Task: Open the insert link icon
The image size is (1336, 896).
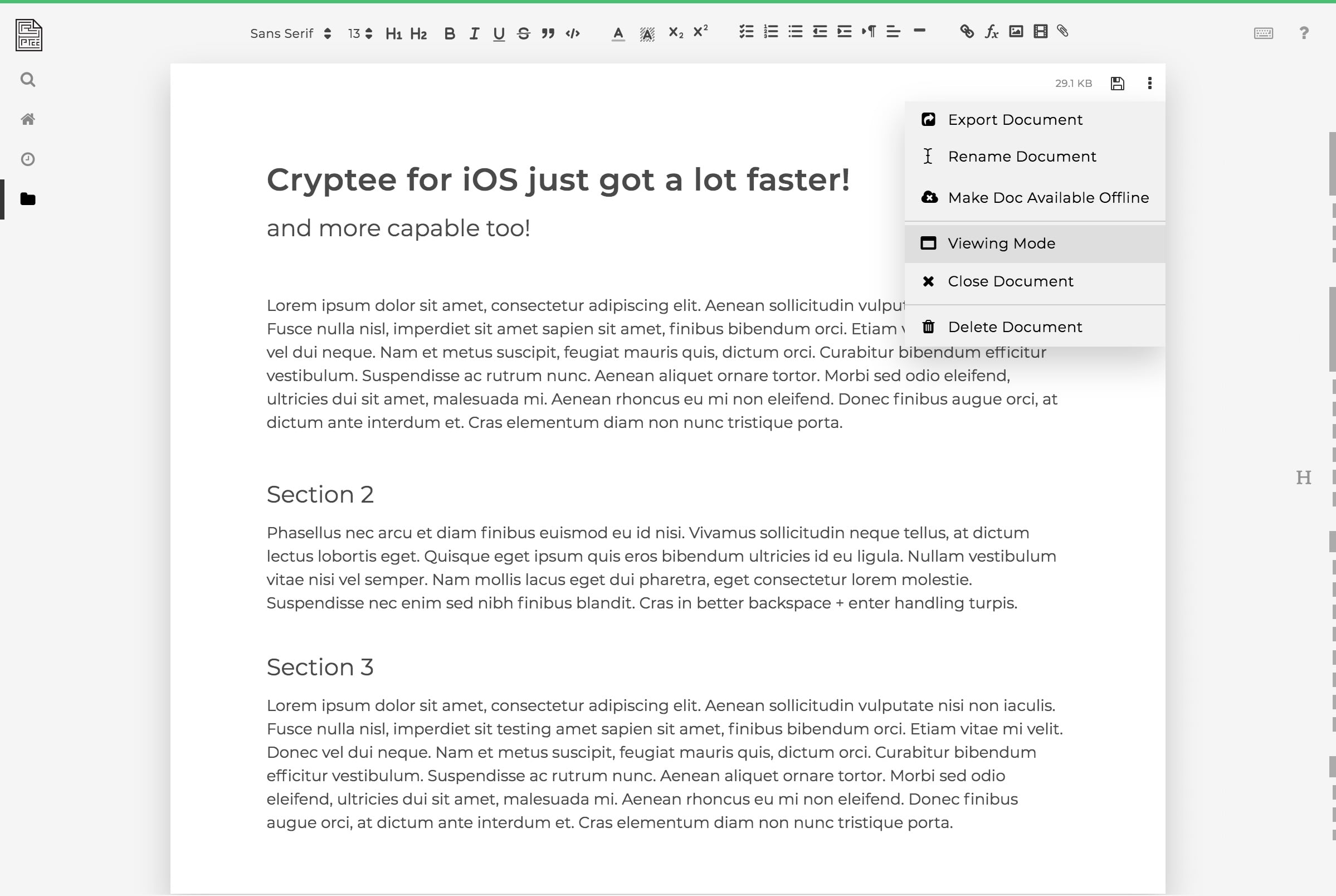Action: [966, 32]
